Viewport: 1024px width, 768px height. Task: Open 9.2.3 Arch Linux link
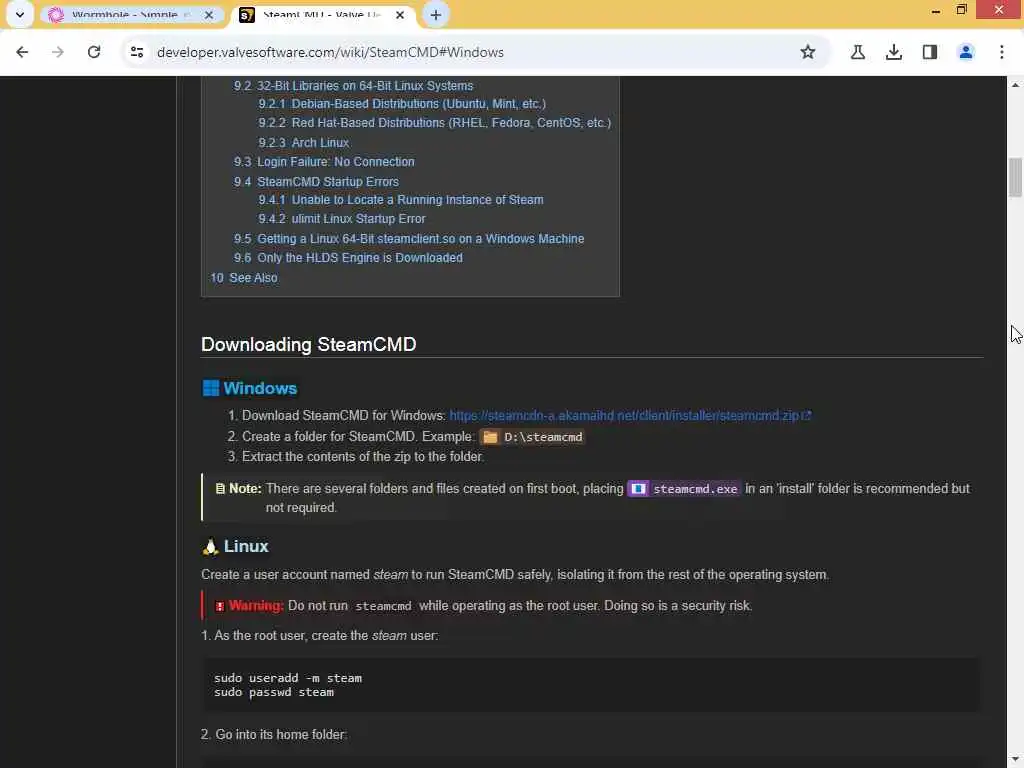[303, 142]
